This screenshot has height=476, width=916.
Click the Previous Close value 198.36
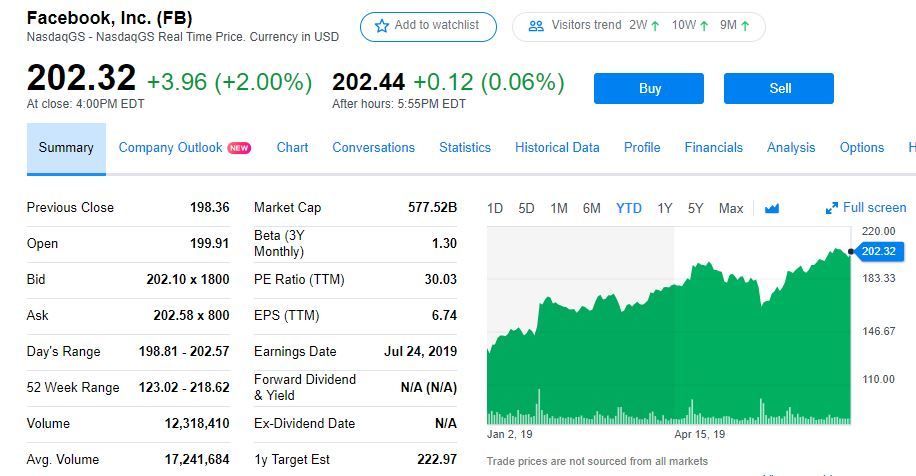pyautogui.click(x=209, y=207)
